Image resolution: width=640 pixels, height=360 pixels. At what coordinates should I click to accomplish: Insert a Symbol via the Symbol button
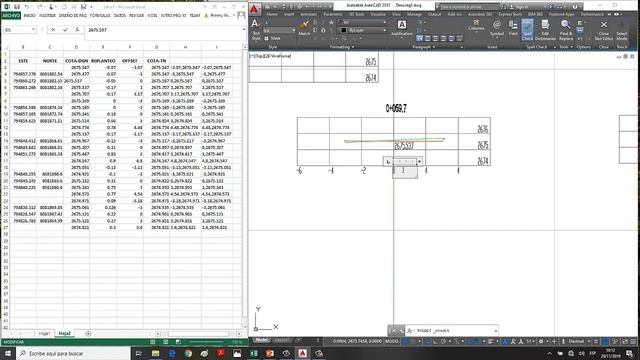[x=497, y=28]
